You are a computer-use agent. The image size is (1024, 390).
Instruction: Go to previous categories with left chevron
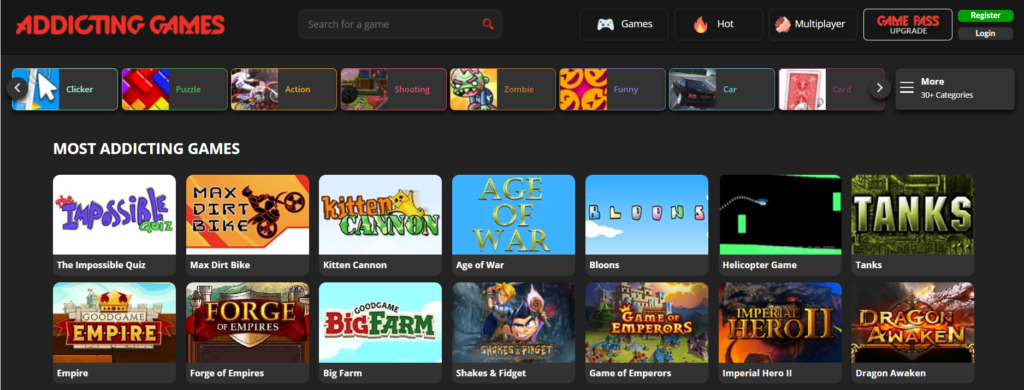[18, 88]
